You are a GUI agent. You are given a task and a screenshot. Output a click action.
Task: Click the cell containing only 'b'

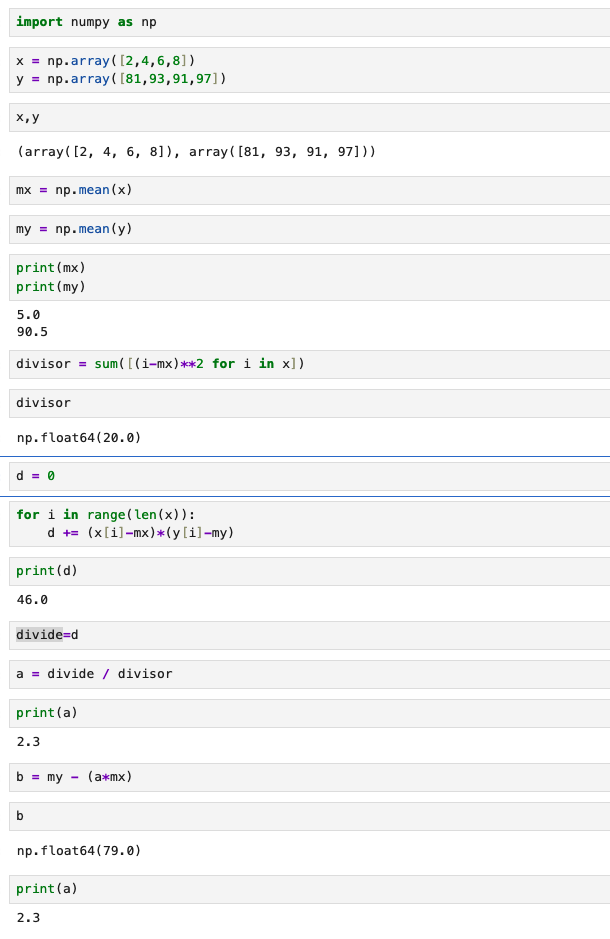309,816
